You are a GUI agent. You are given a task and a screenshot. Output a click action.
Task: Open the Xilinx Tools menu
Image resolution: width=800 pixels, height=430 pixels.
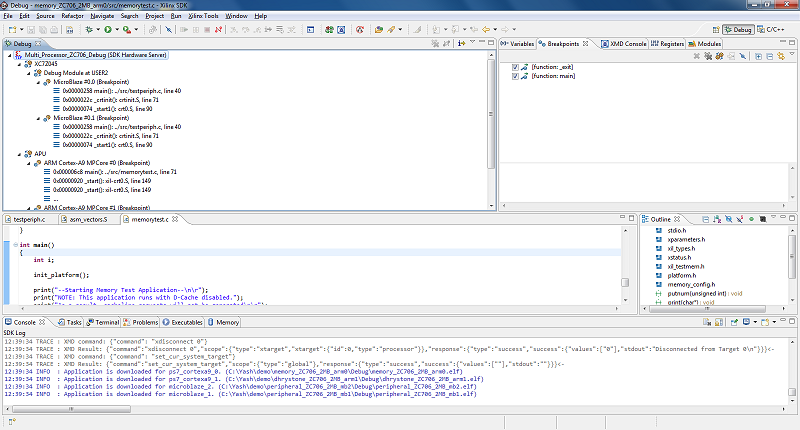tap(203, 16)
